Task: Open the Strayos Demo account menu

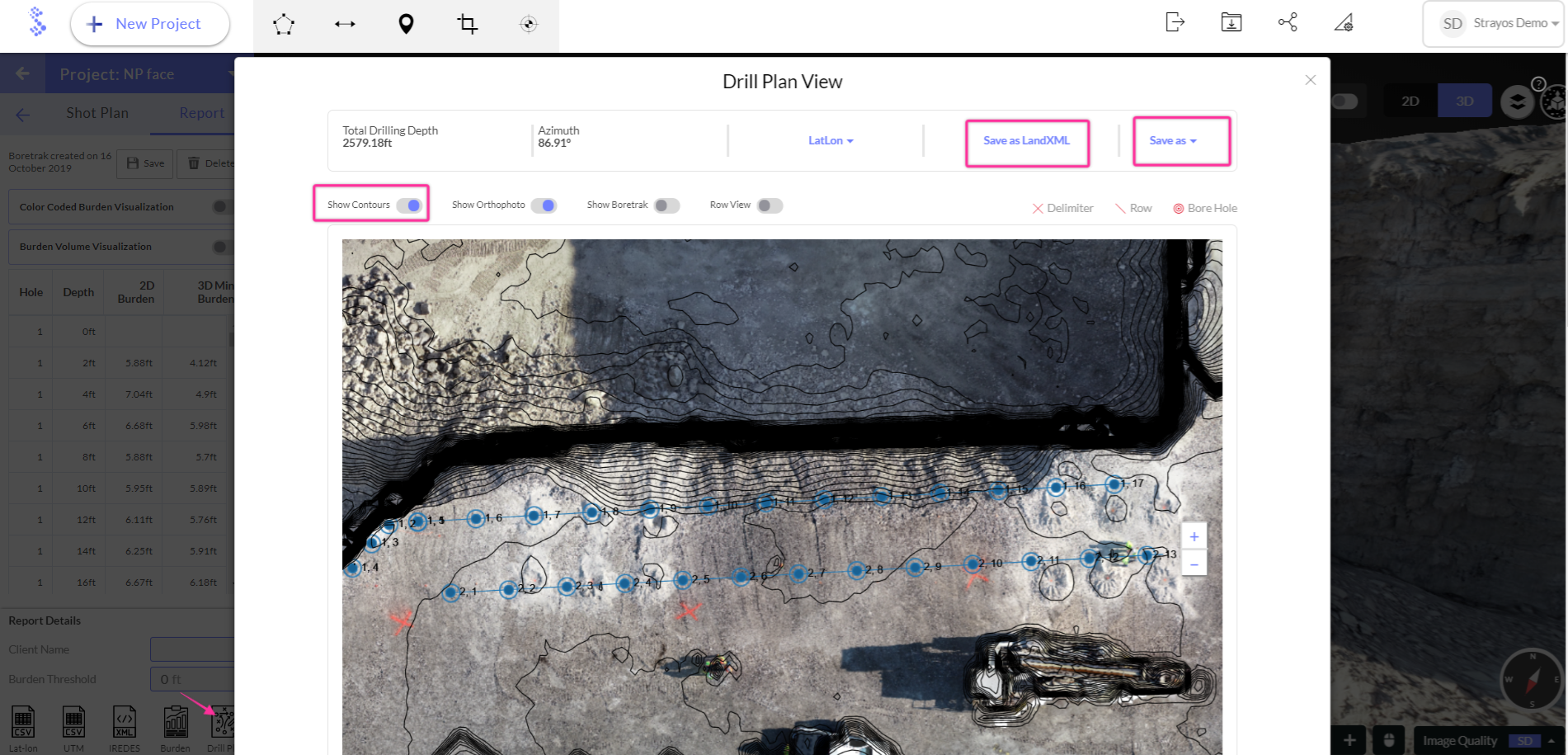Action: pyautogui.click(x=1494, y=24)
